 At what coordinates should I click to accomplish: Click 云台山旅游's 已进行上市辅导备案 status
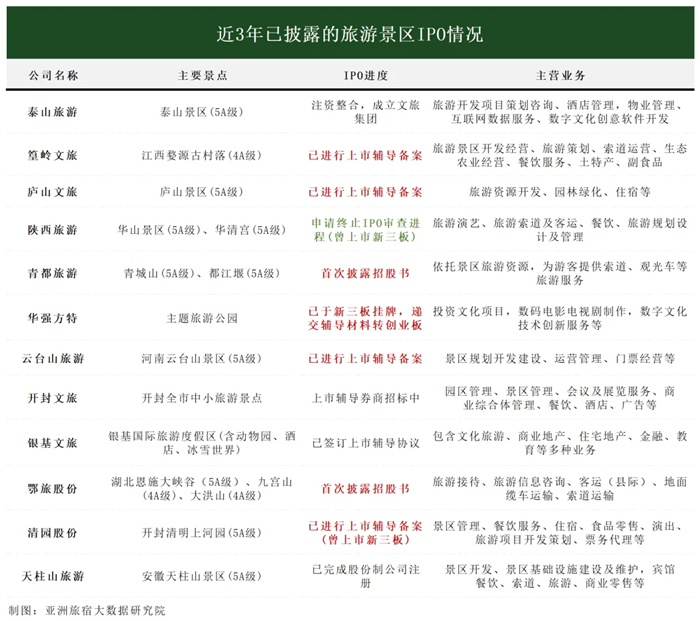366,358
